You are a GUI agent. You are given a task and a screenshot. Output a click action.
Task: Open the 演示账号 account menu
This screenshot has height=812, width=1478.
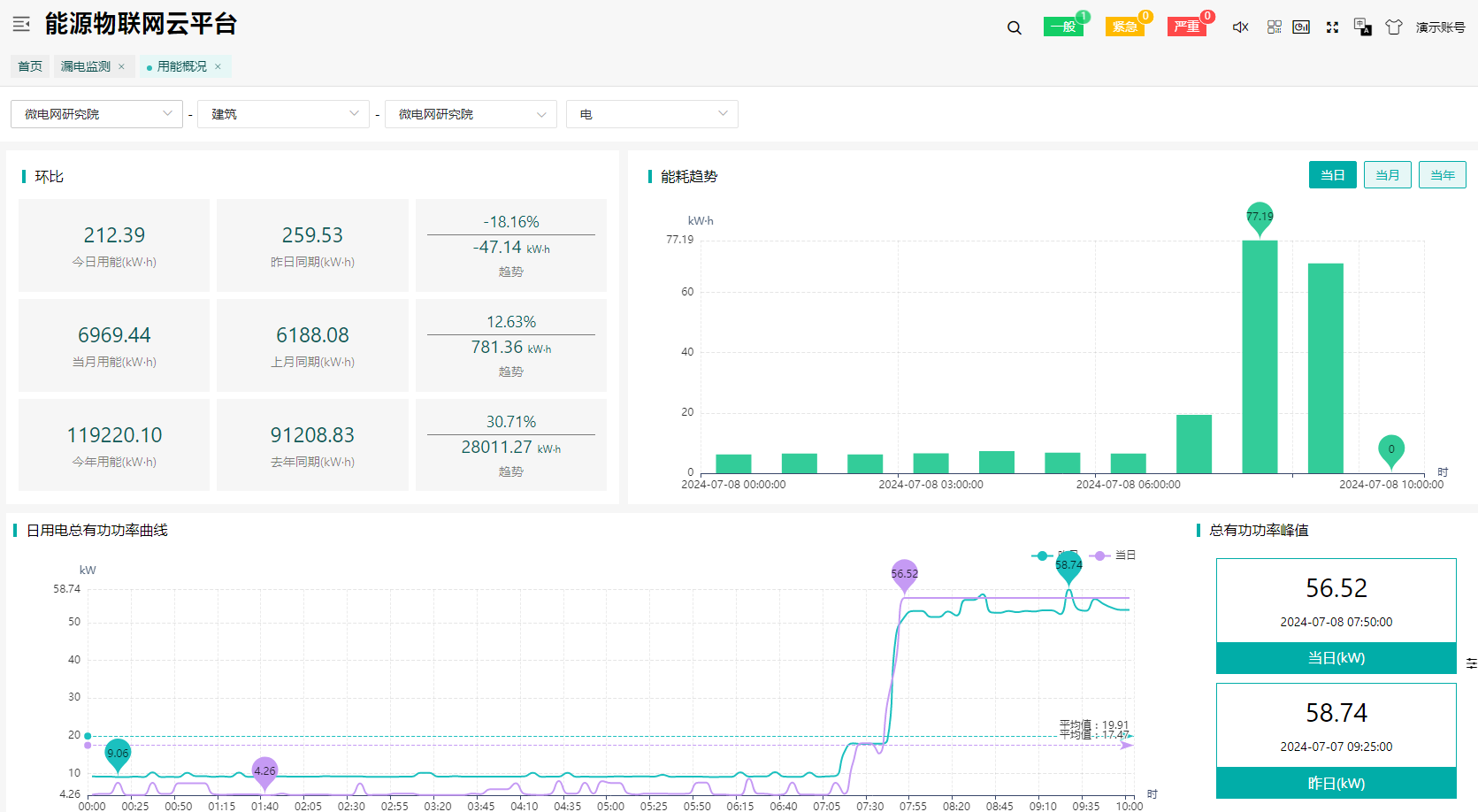point(1440,27)
